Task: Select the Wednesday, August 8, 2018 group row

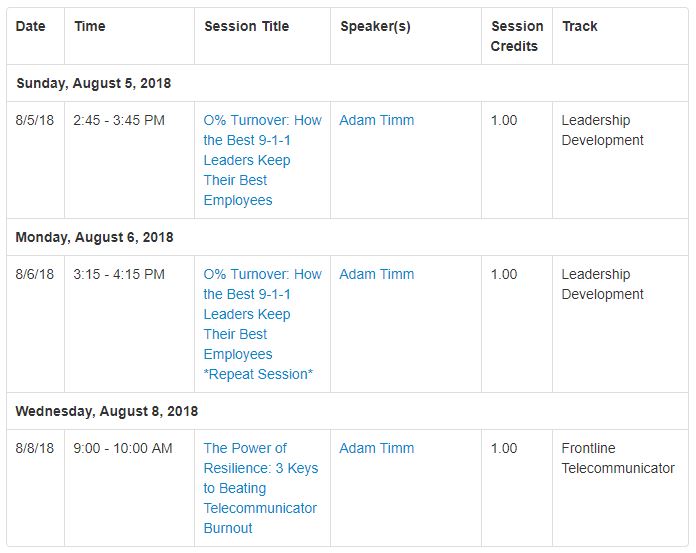Action: pyautogui.click(x=107, y=411)
